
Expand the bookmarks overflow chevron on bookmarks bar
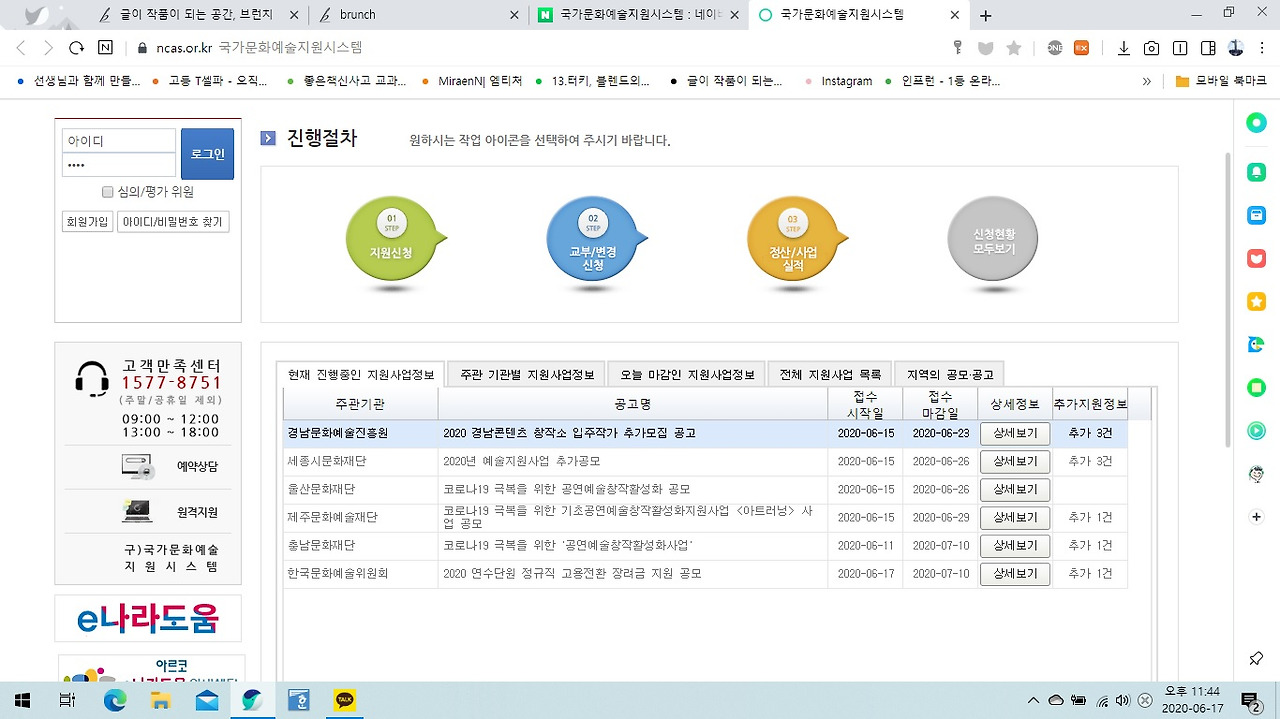1146,81
